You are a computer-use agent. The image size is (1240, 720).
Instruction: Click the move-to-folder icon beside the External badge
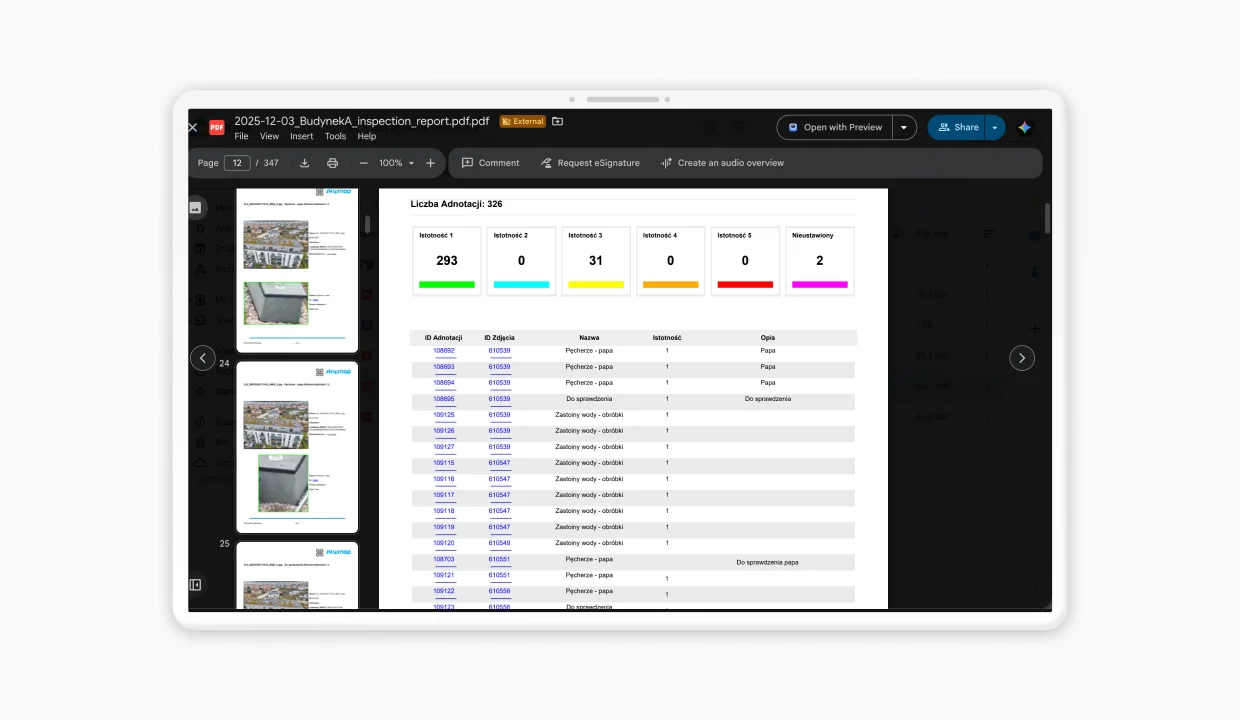558,121
